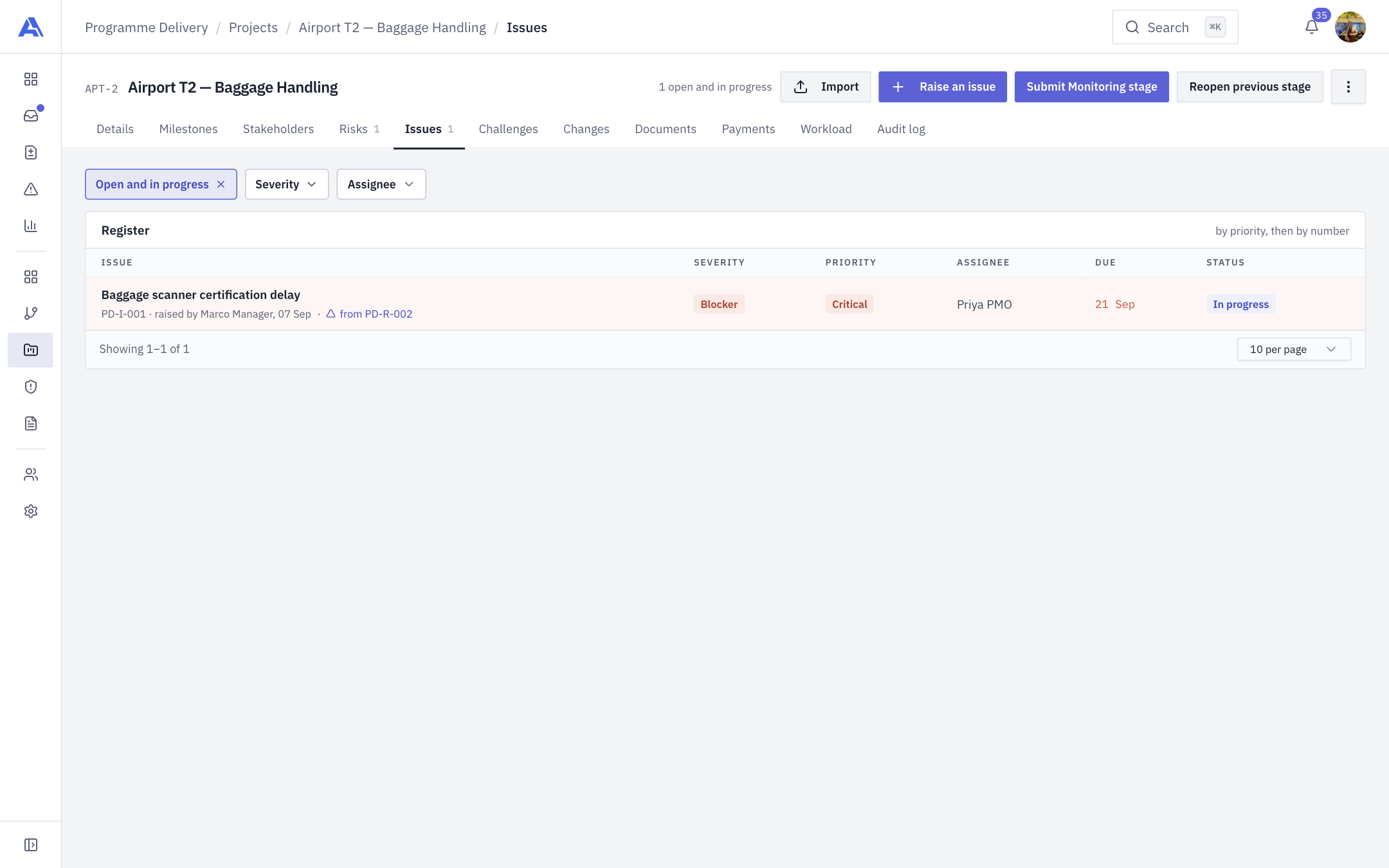Click the plus-minus document icon in sidebar
This screenshot has height=868, width=1389.
pos(31,152)
